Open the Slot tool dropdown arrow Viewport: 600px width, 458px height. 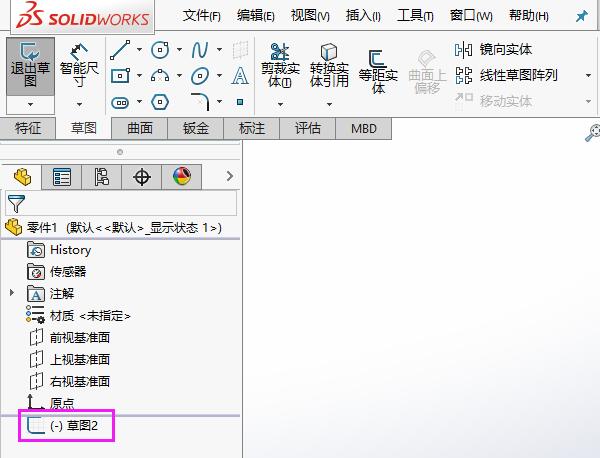[x=139, y=101]
